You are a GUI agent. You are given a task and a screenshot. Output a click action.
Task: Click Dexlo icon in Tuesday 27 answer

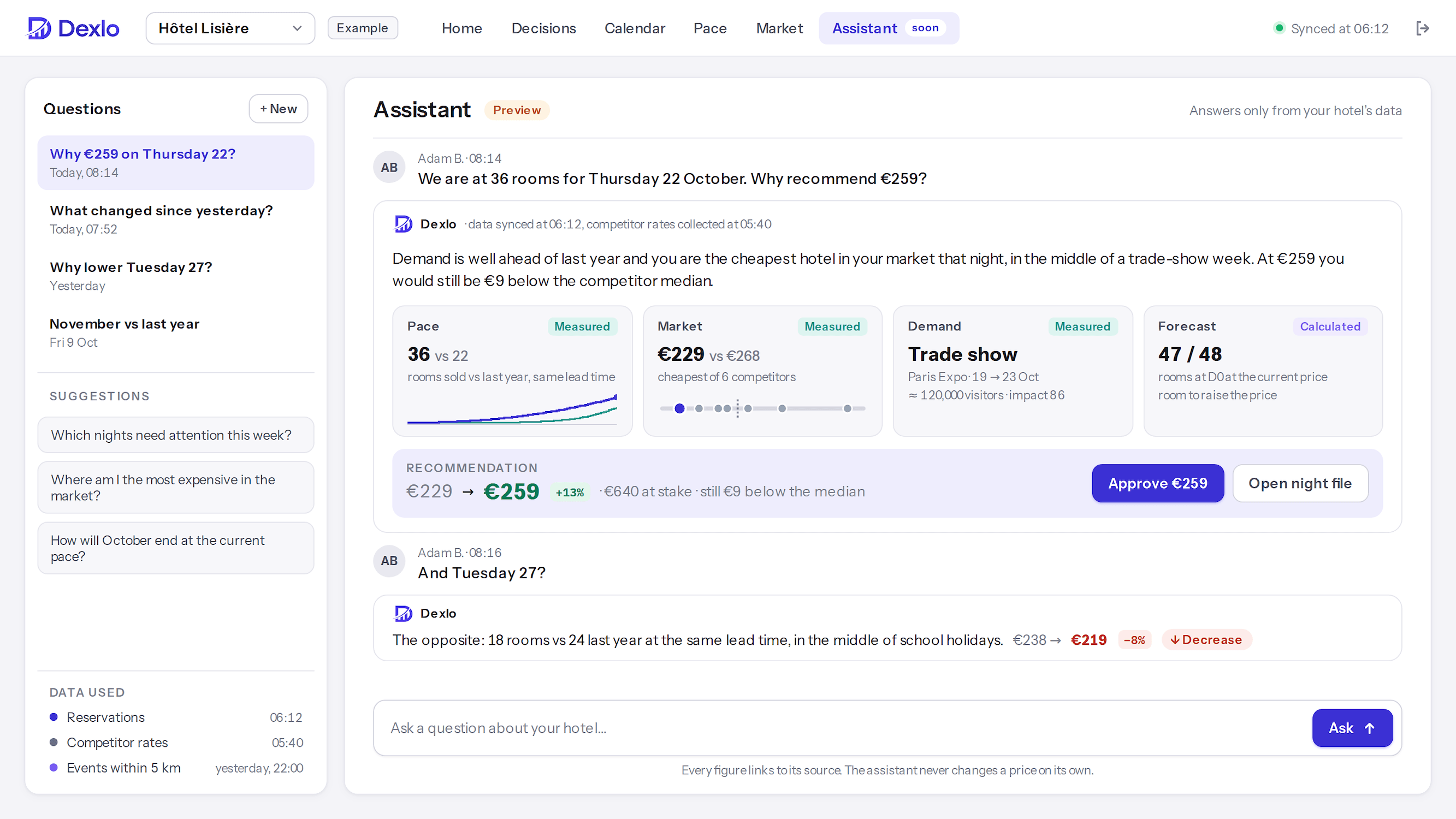coord(403,613)
